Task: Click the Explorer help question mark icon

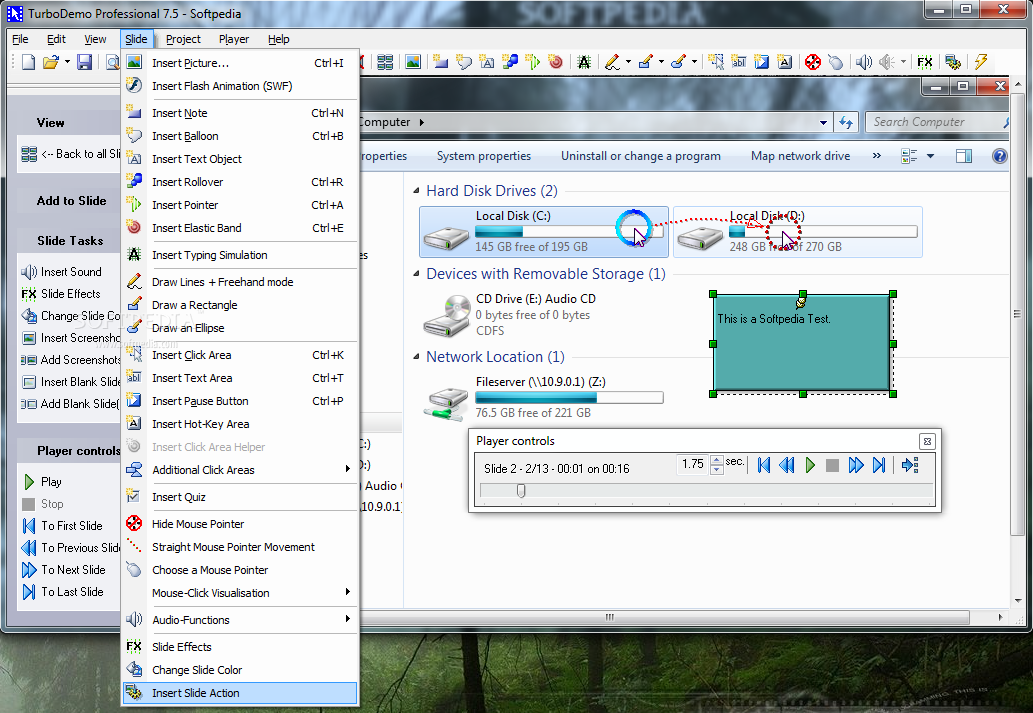Action: pyautogui.click(x=999, y=156)
